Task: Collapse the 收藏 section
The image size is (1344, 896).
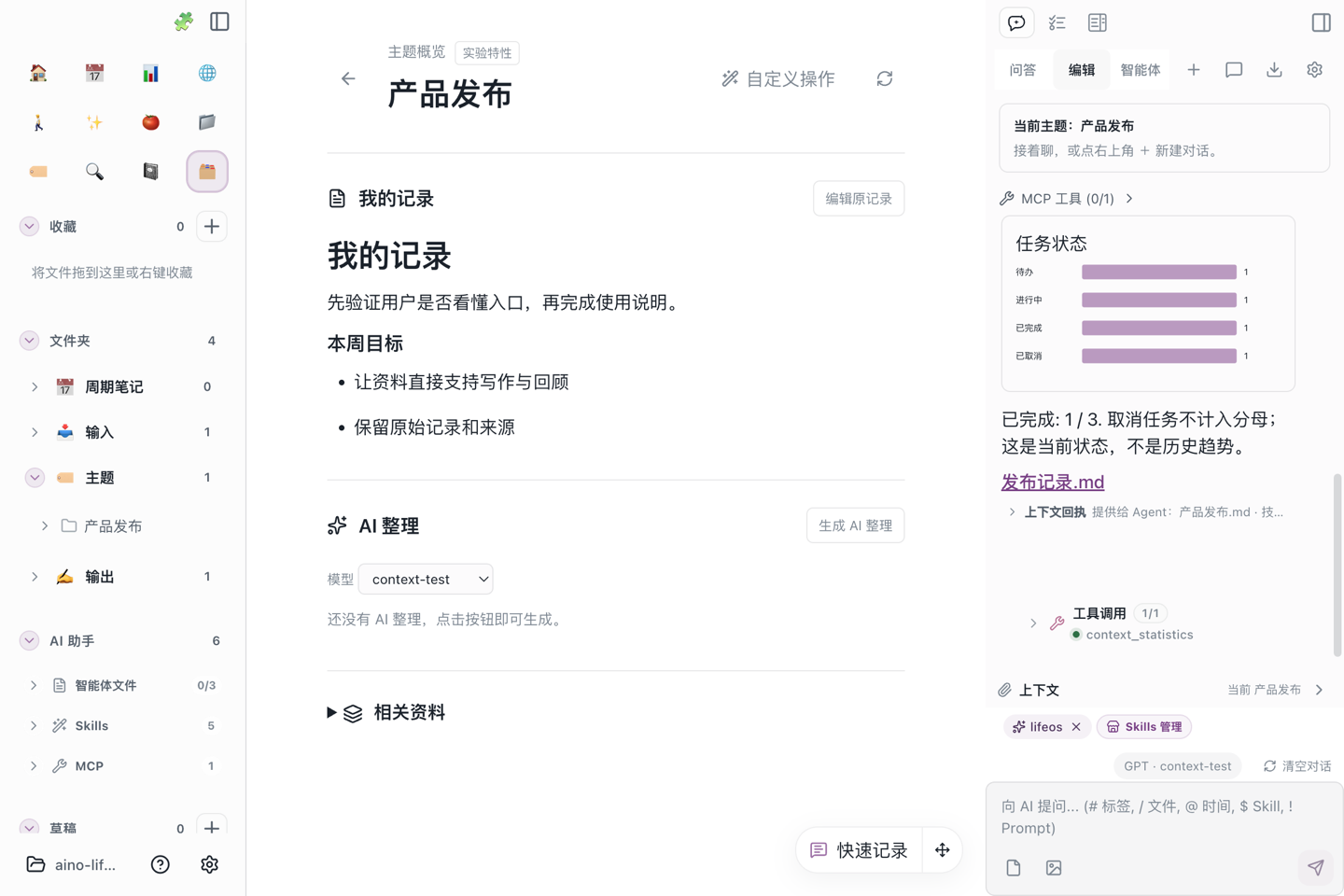Action: [29, 227]
